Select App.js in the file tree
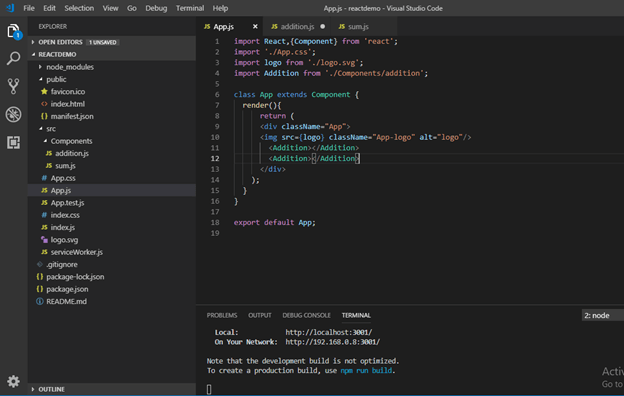Viewport: 624px width, 396px height. point(61,190)
